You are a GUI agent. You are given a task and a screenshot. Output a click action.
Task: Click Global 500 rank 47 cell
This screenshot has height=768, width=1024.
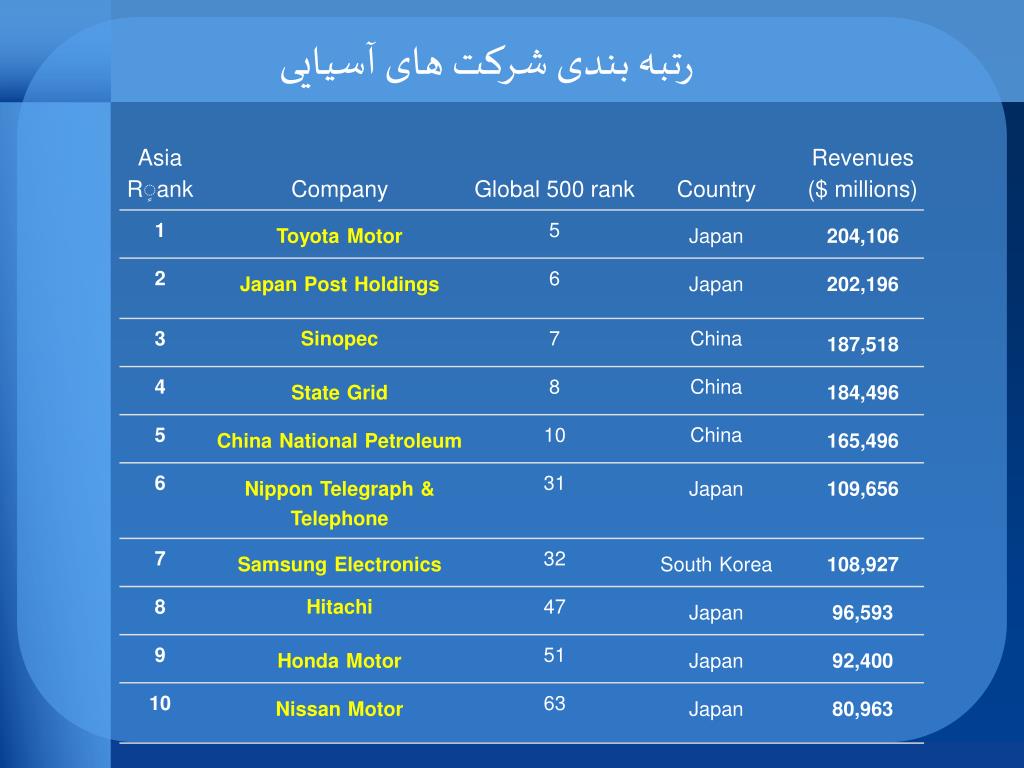(554, 607)
